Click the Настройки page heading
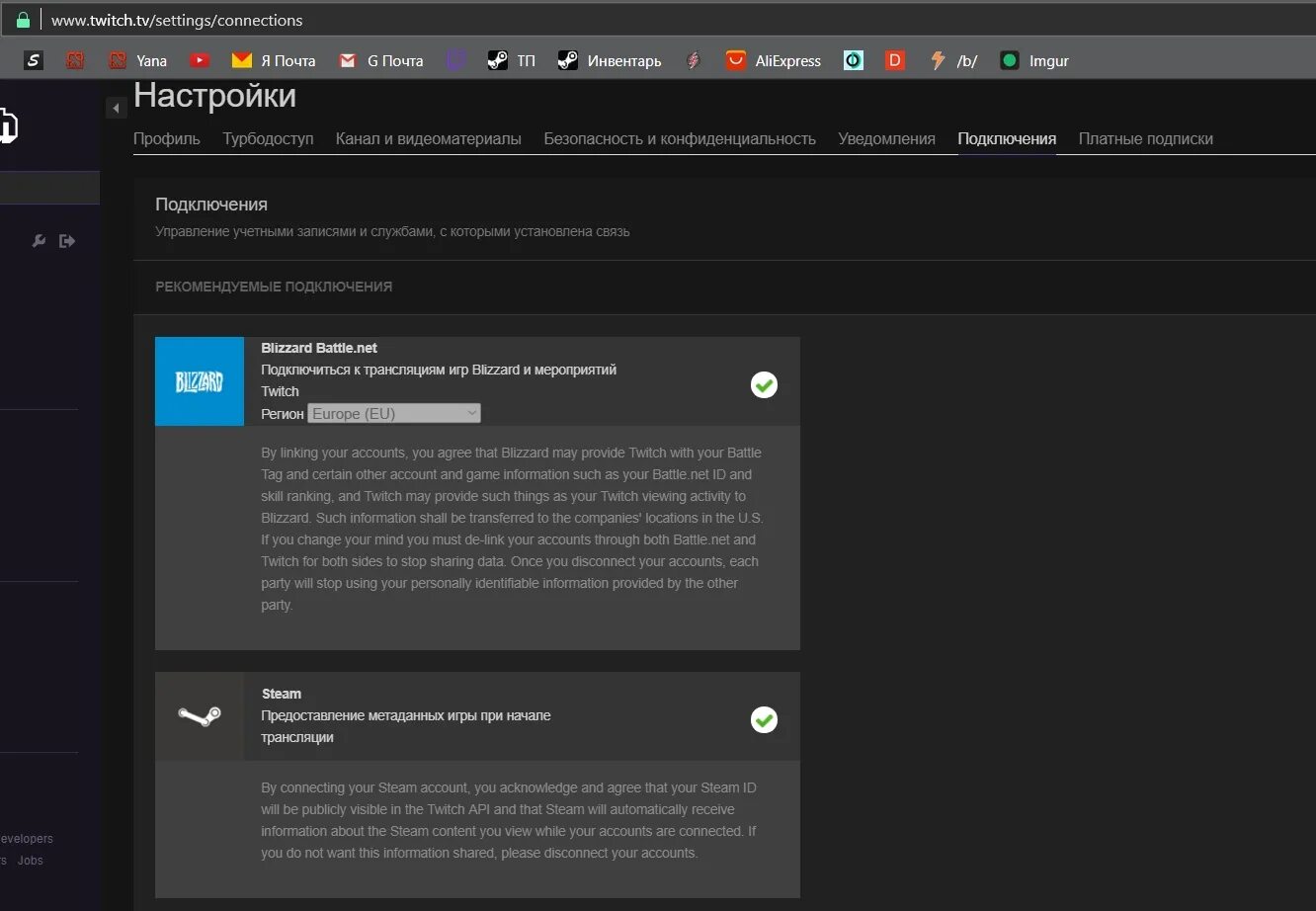Image resolution: width=1316 pixels, height=911 pixels. 214,96
